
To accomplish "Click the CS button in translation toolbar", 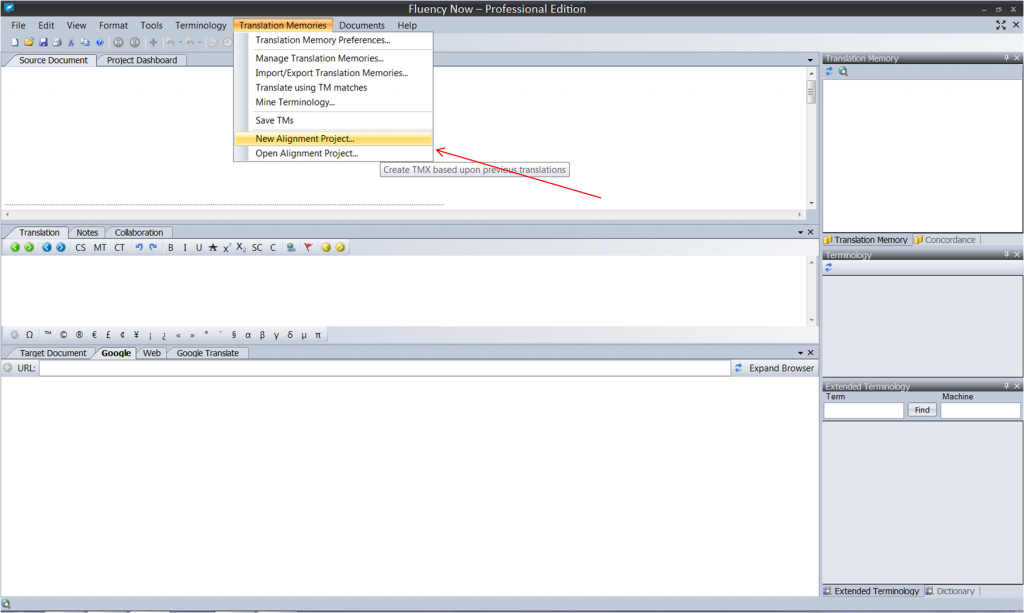I will pyautogui.click(x=80, y=247).
